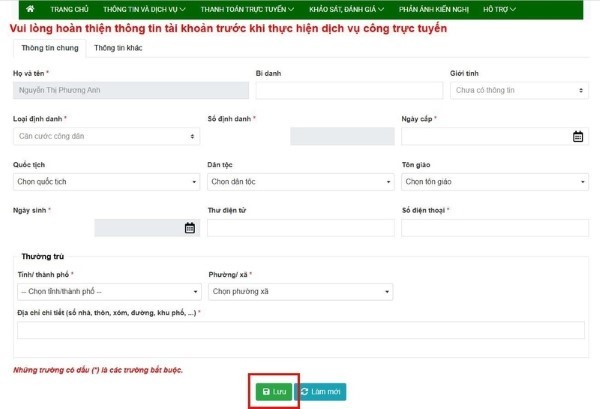600x409 pixels.
Task: Expand Thanh toán trực tuyến menu
Action: tap(247, 9)
